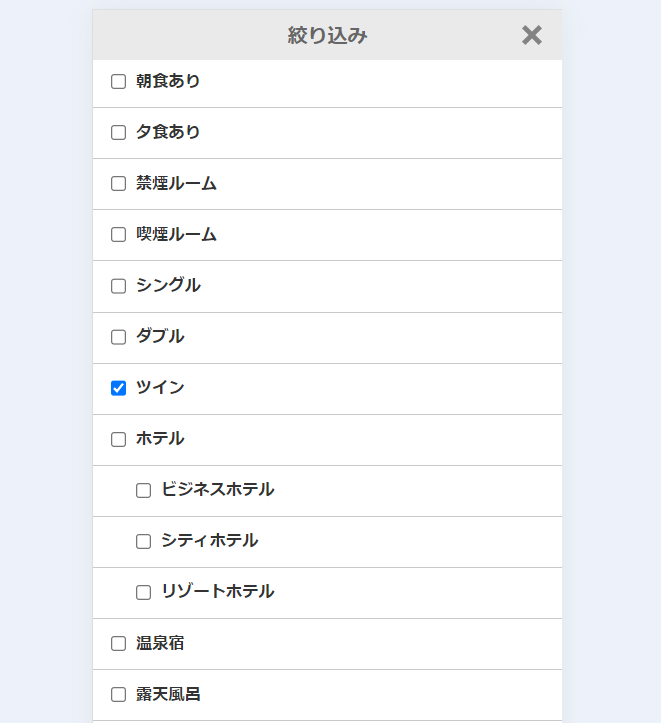Click the リゾートホテル label

pos(218,592)
